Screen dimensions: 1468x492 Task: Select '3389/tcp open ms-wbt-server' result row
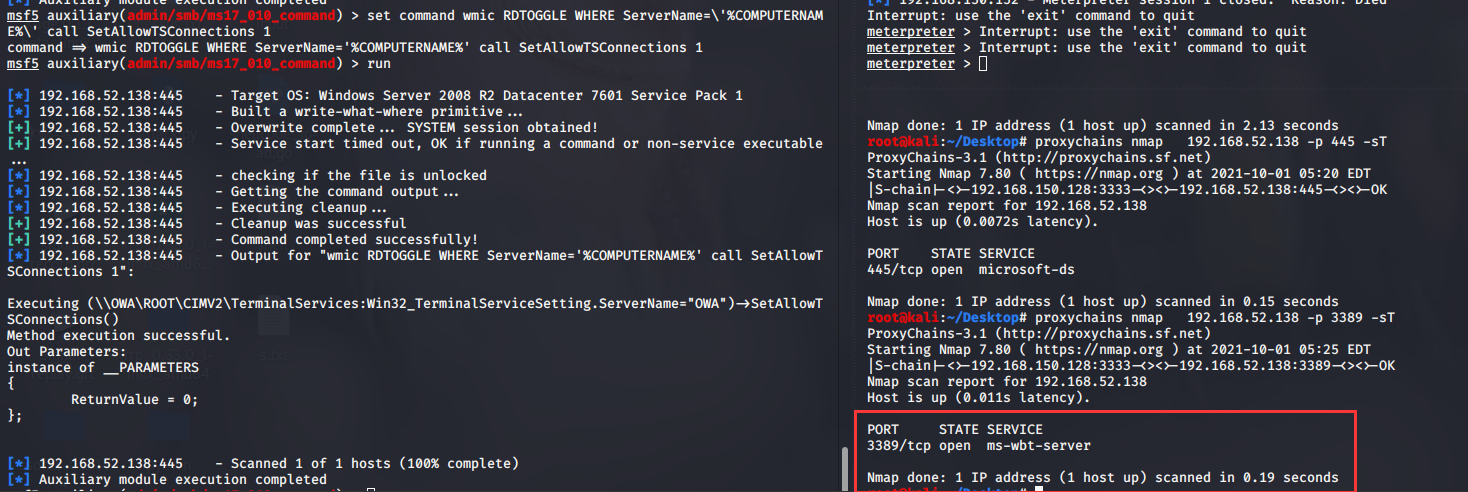click(x=979, y=446)
